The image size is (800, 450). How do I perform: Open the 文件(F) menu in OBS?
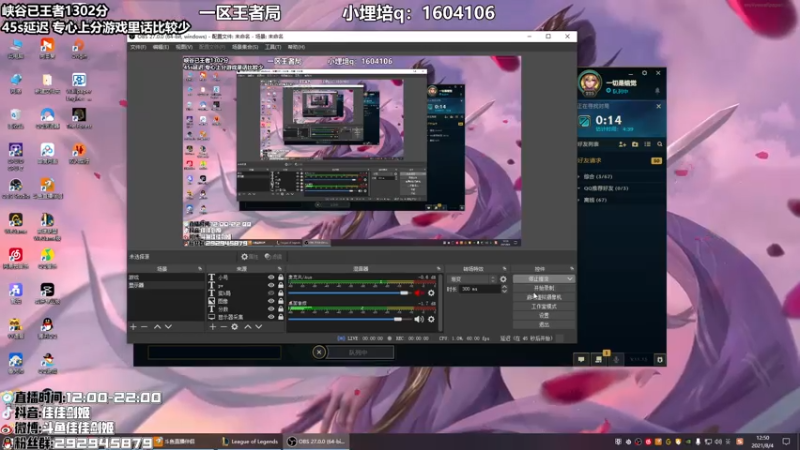138,47
